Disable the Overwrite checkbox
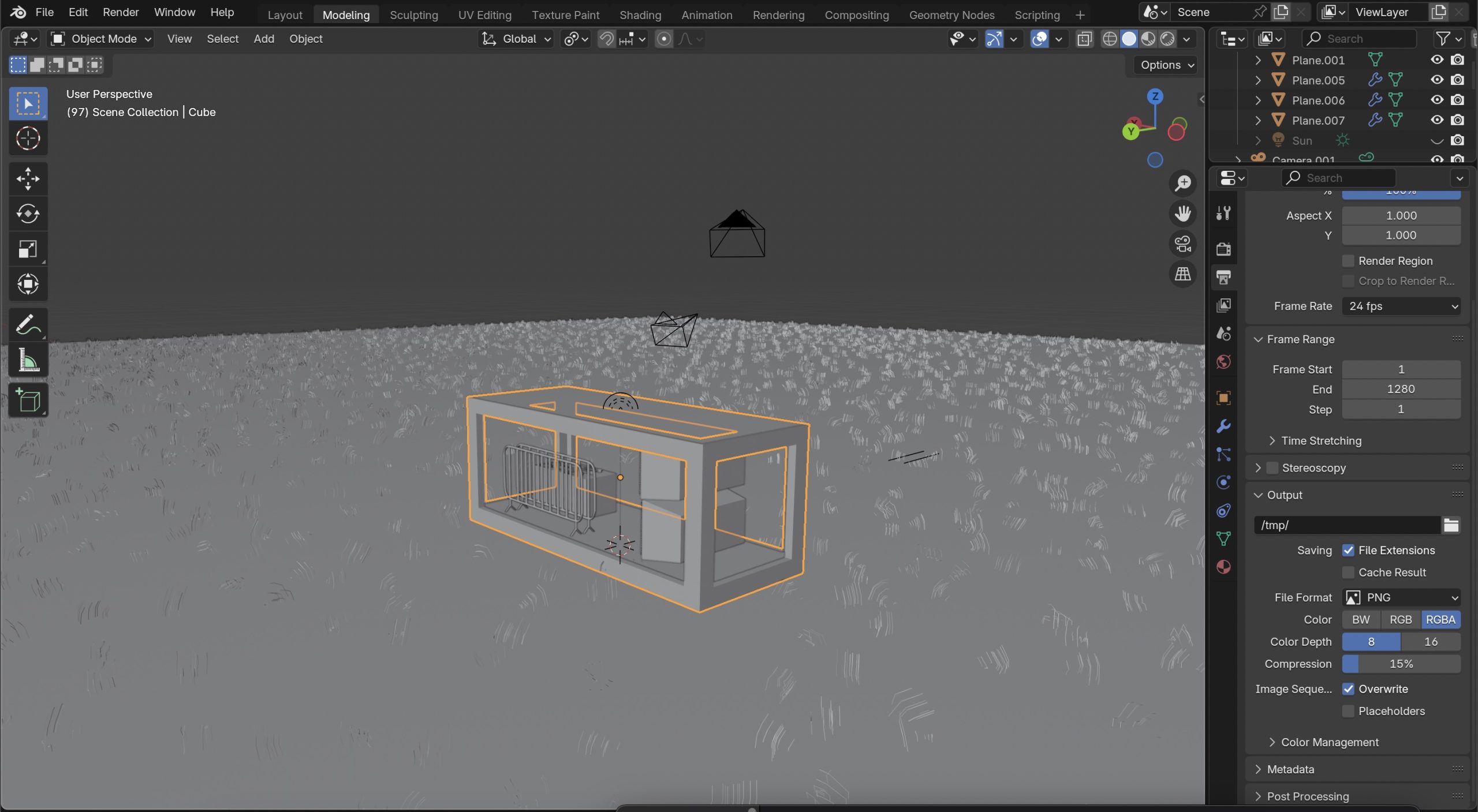This screenshot has width=1478, height=812. coord(1348,689)
